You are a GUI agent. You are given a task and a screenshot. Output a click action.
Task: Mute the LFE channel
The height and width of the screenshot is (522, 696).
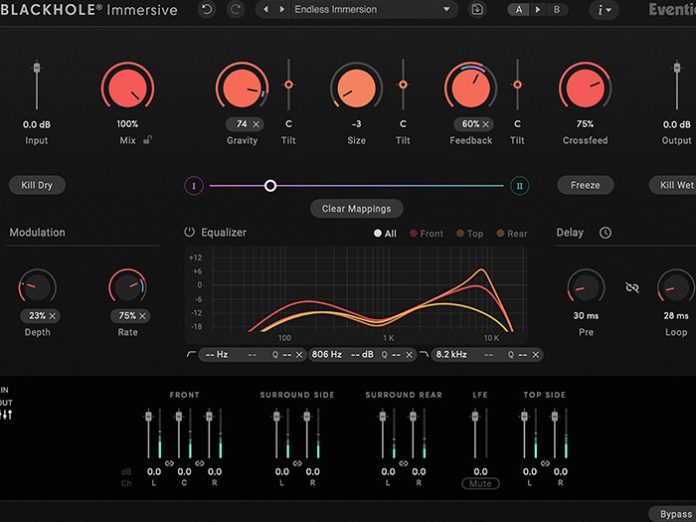480,483
